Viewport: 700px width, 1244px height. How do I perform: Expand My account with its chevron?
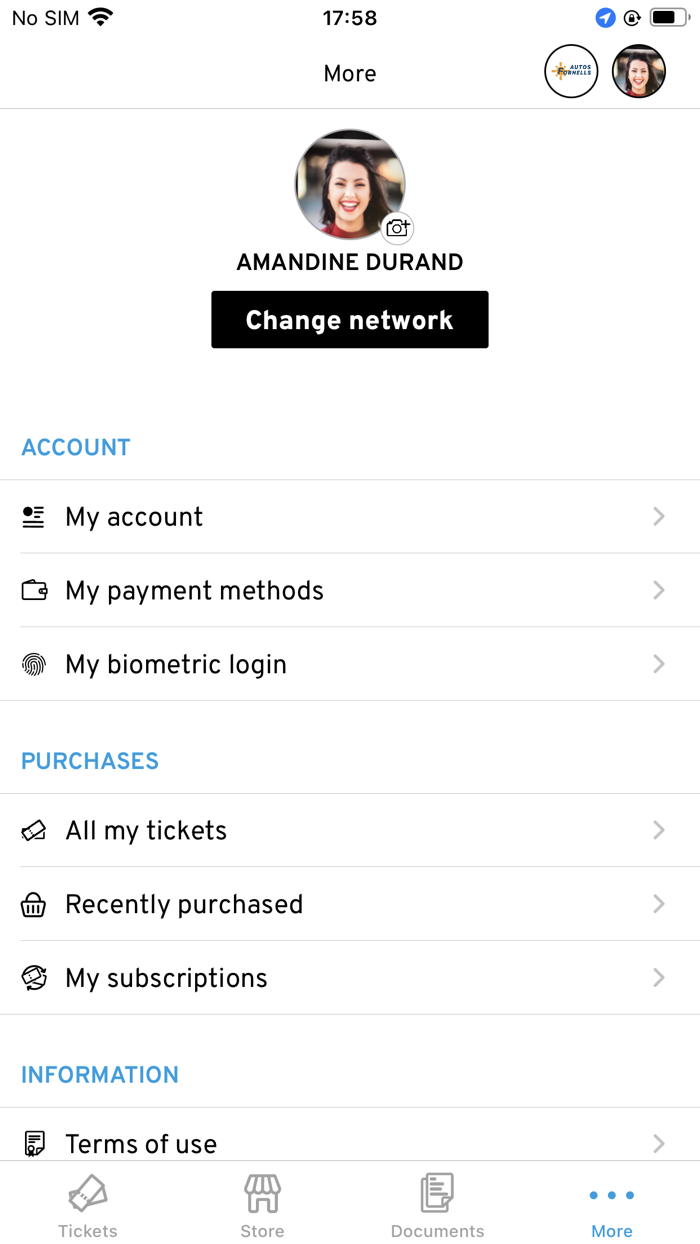[659, 517]
